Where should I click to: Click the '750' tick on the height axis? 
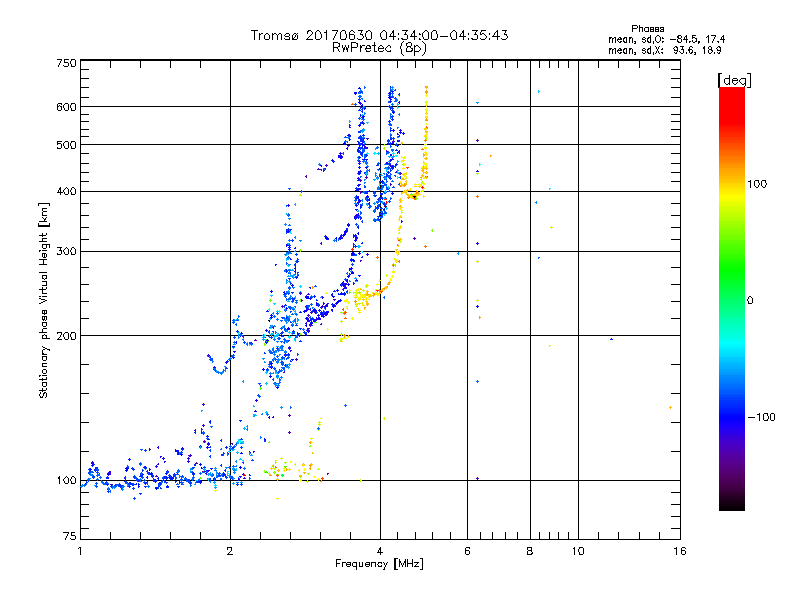click(66, 63)
